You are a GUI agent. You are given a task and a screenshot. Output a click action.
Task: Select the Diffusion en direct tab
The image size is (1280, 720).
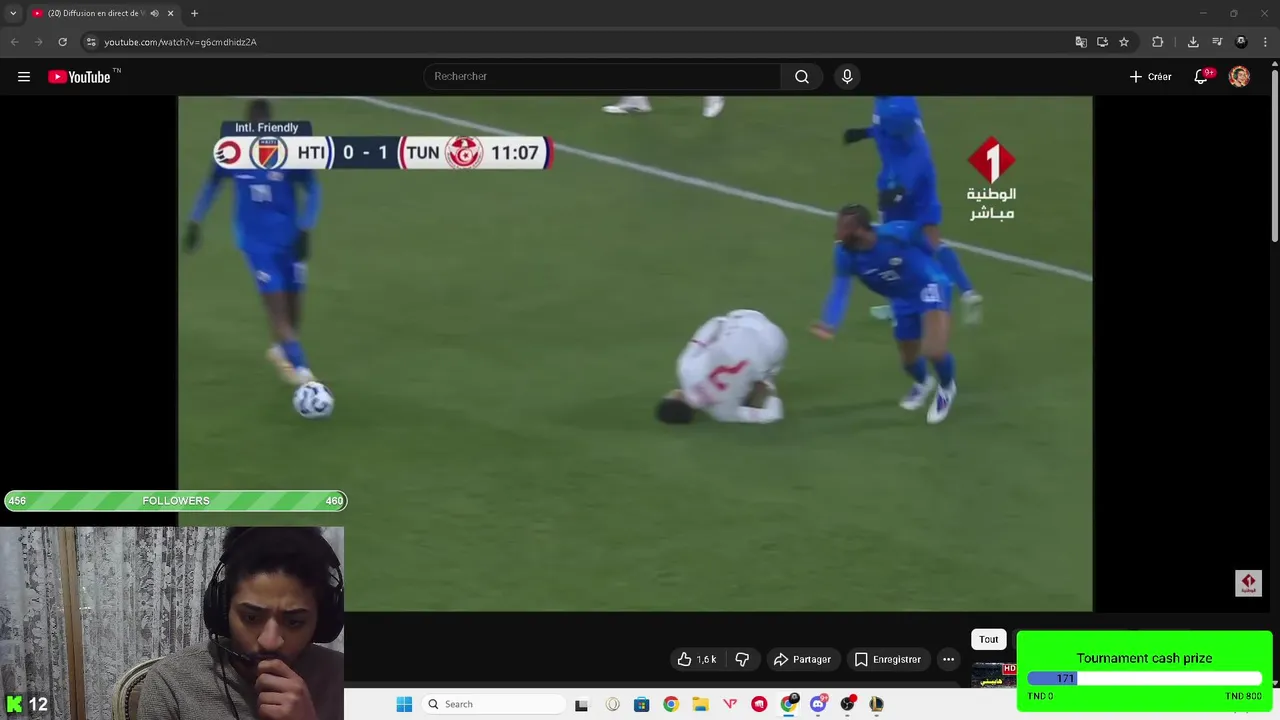coord(102,13)
